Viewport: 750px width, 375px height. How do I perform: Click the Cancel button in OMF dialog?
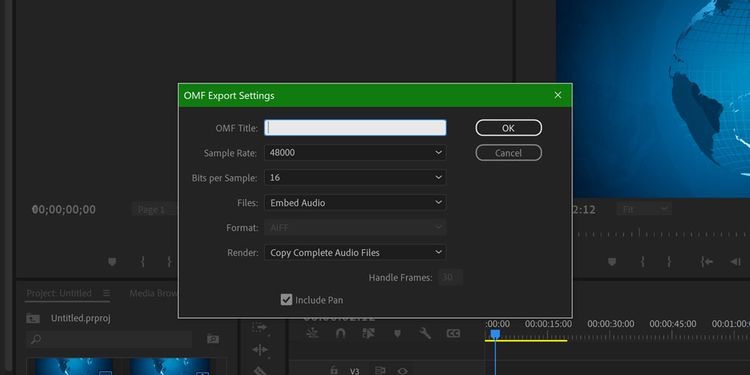tap(508, 153)
